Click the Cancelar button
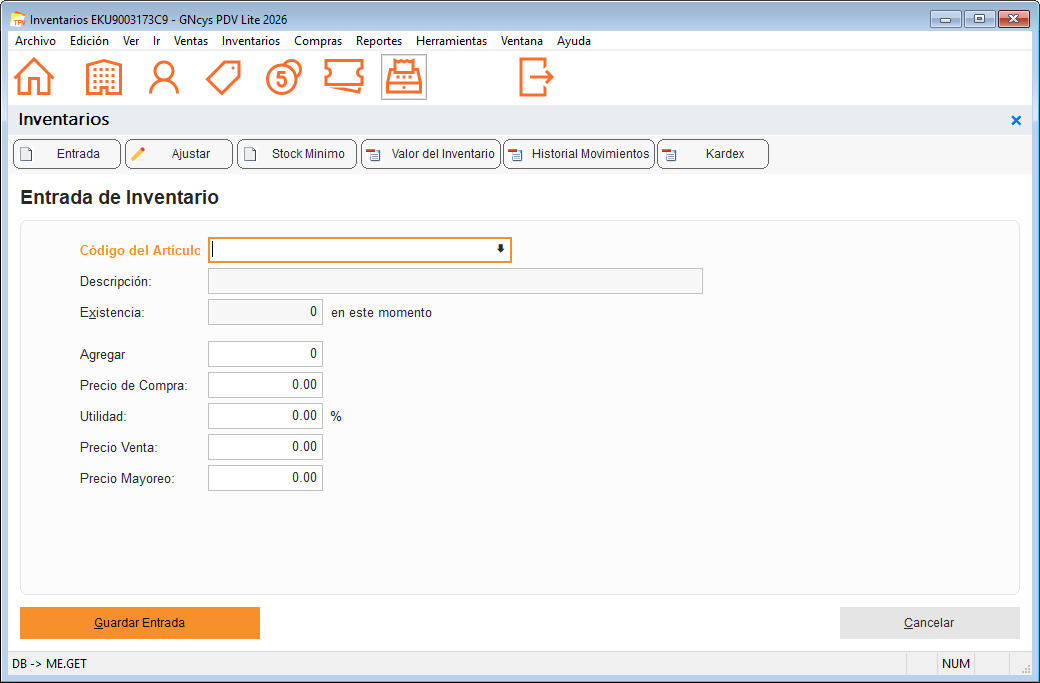Viewport: 1040px width, 683px height. (929, 623)
